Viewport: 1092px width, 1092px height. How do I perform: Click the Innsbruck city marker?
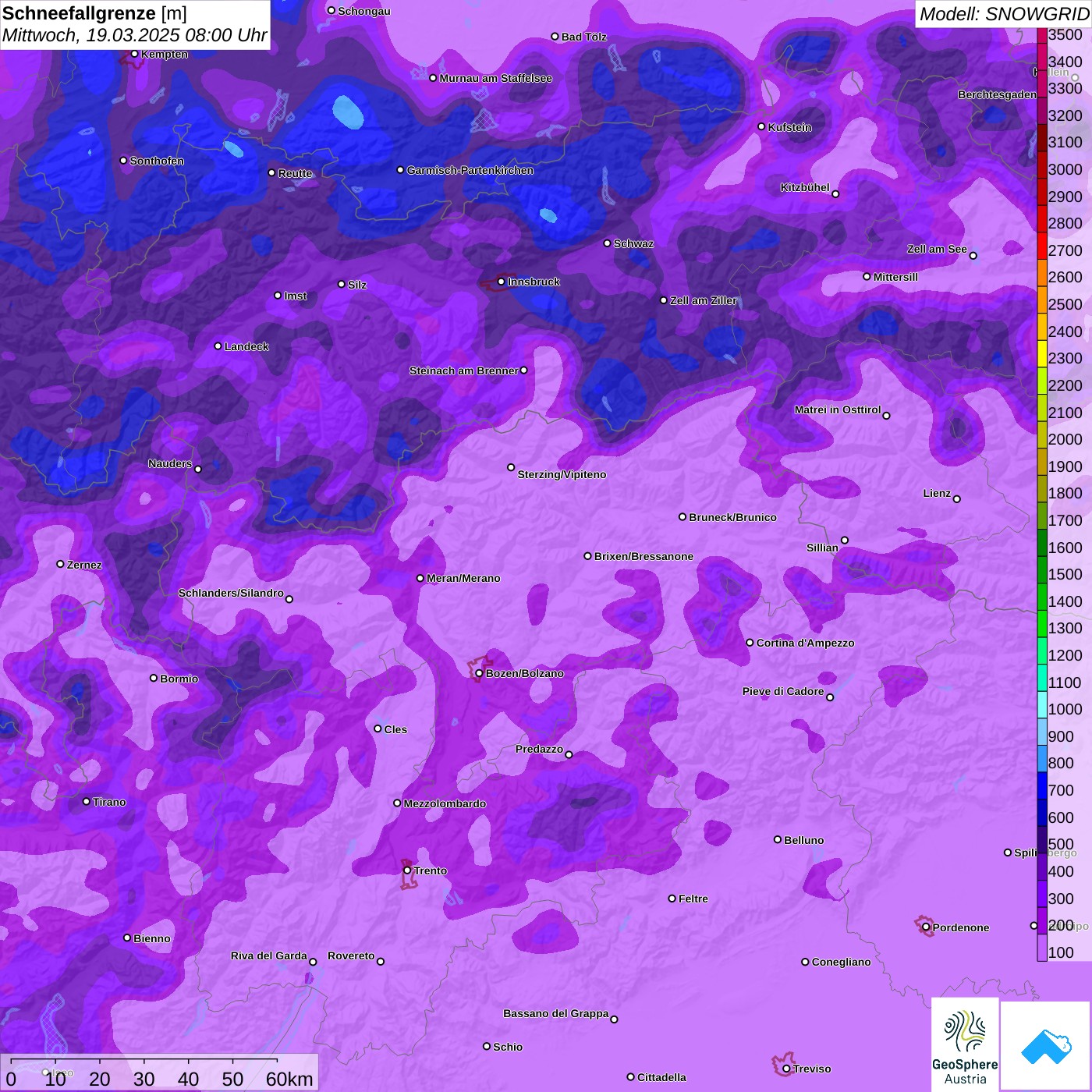click(x=501, y=282)
